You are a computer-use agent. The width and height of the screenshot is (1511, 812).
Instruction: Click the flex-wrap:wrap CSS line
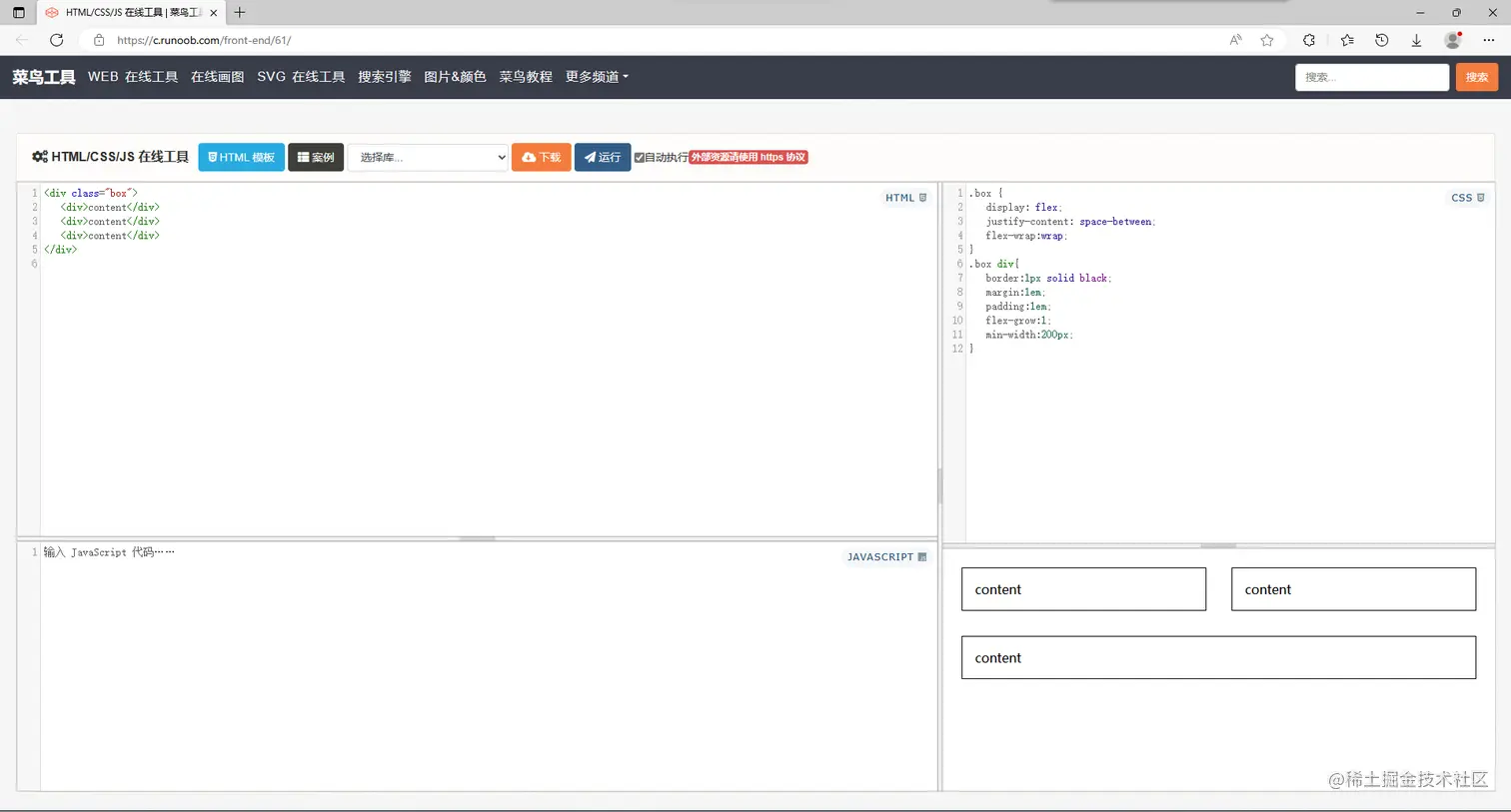coord(1026,236)
